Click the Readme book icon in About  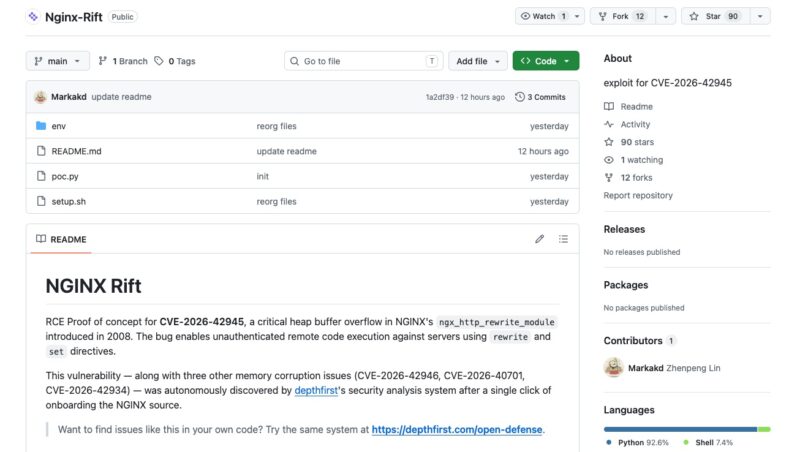coord(609,106)
